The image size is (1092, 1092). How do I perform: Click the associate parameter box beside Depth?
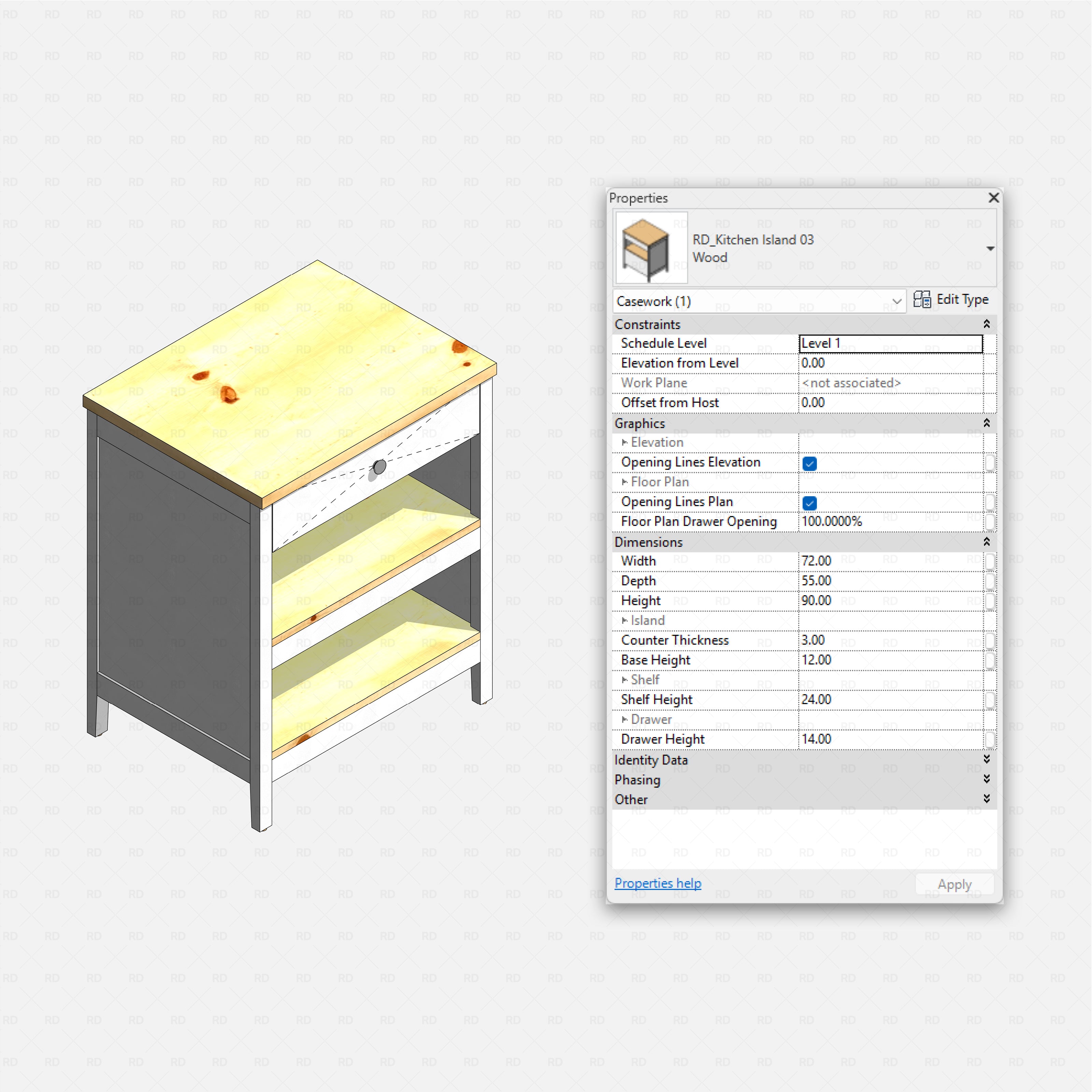click(x=991, y=580)
